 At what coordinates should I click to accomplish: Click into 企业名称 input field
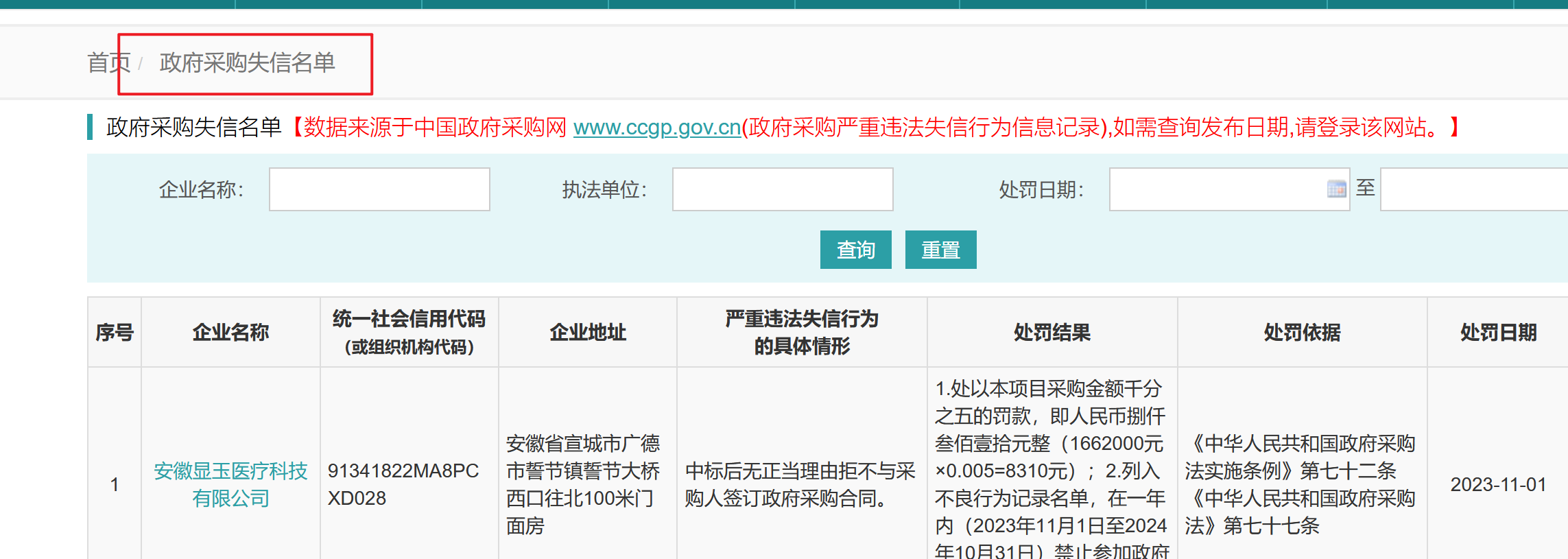tap(379, 189)
